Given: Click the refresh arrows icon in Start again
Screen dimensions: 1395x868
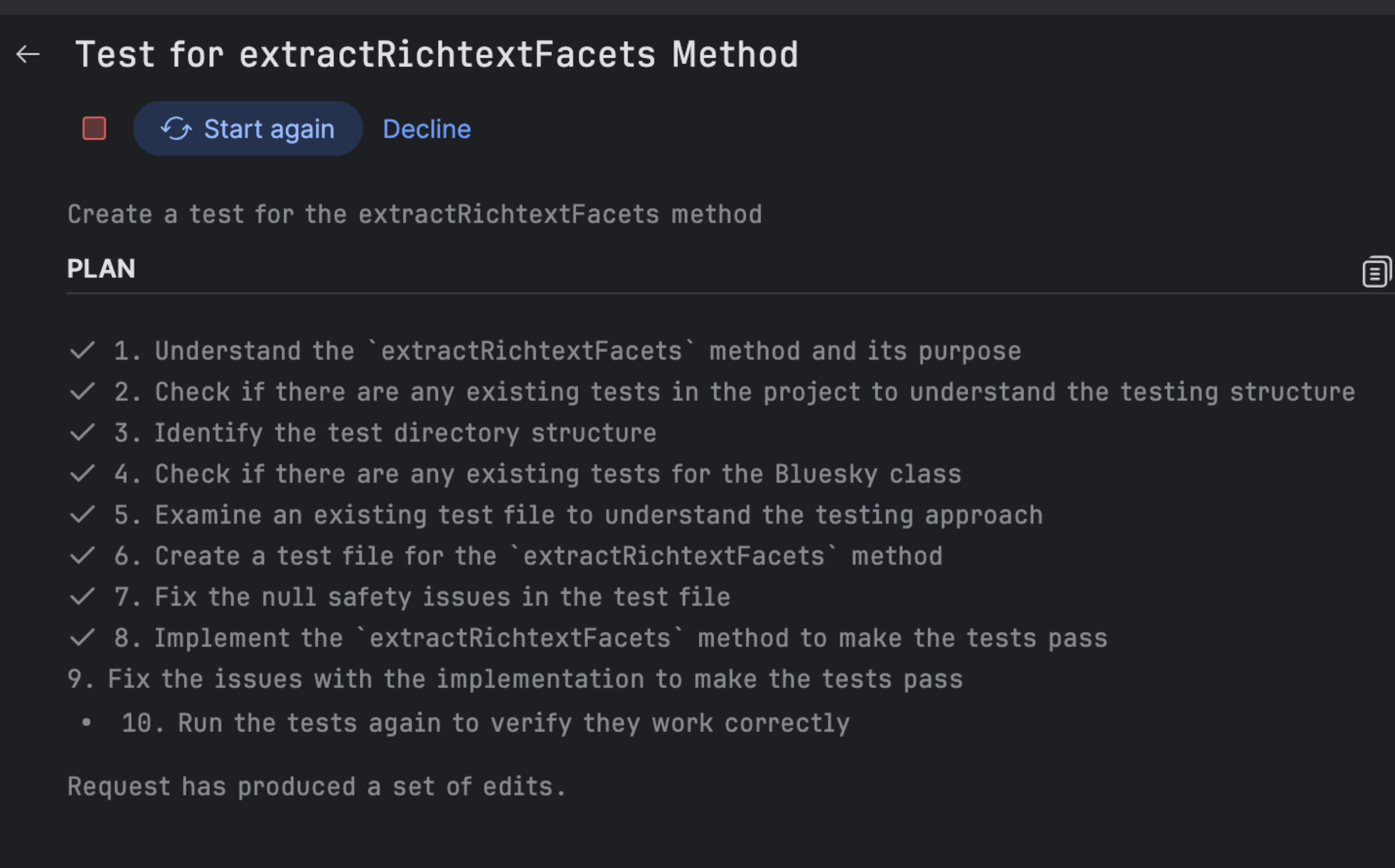Looking at the screenshot, I should pyautogui.click(x=176, y=129).
